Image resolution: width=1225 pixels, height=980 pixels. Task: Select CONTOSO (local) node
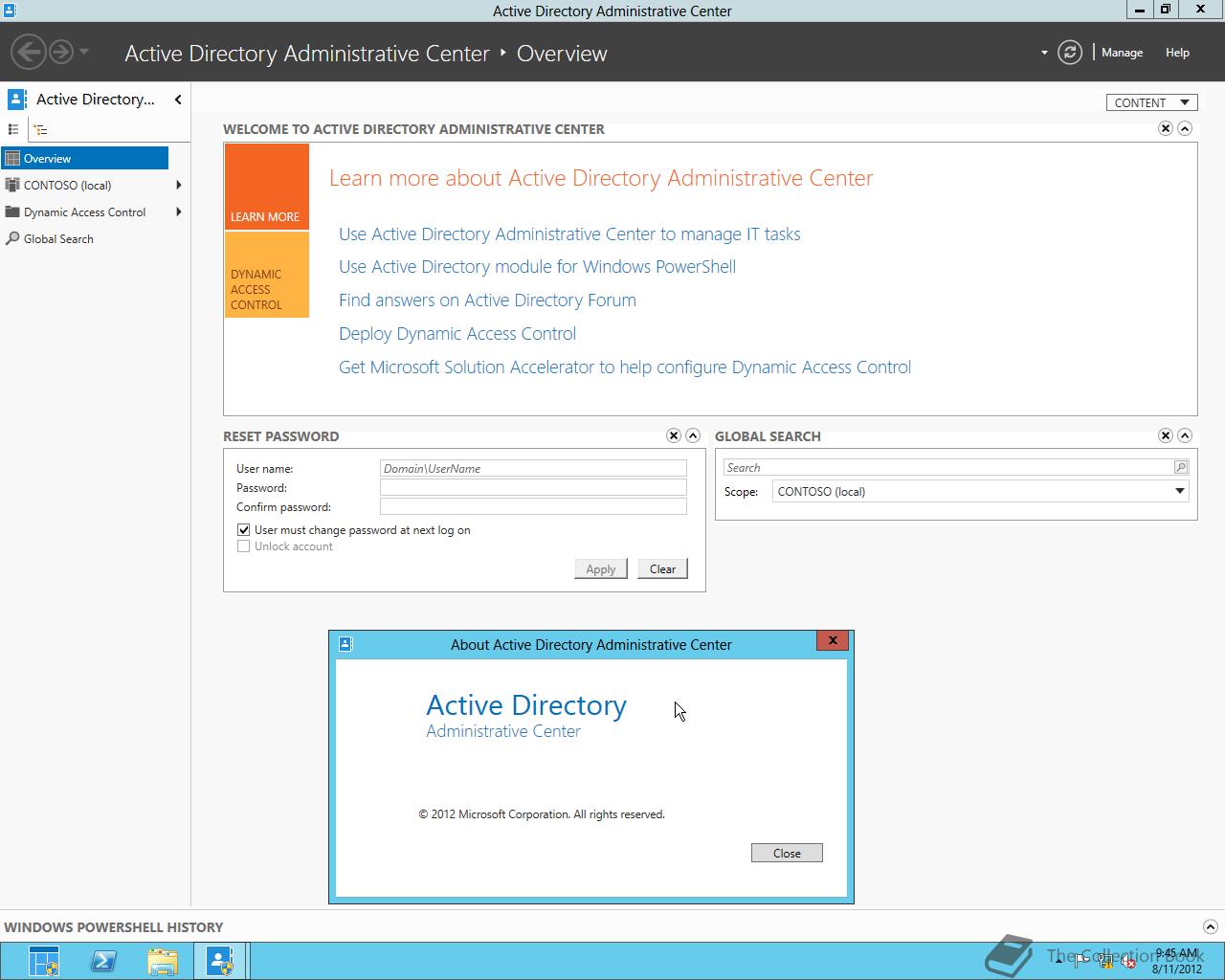coord(67,186)
